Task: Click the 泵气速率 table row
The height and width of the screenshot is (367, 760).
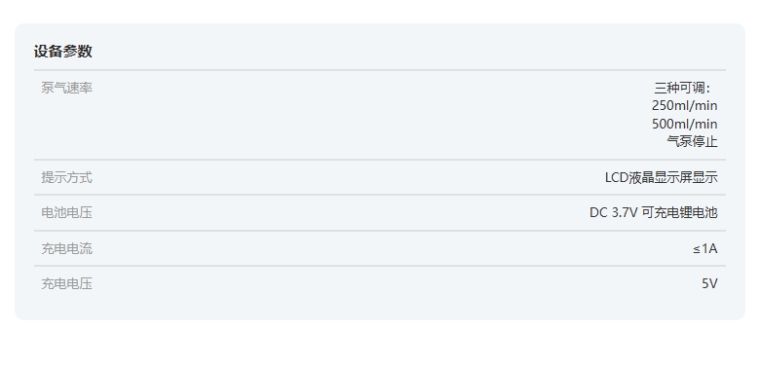Action: point(380,115)
